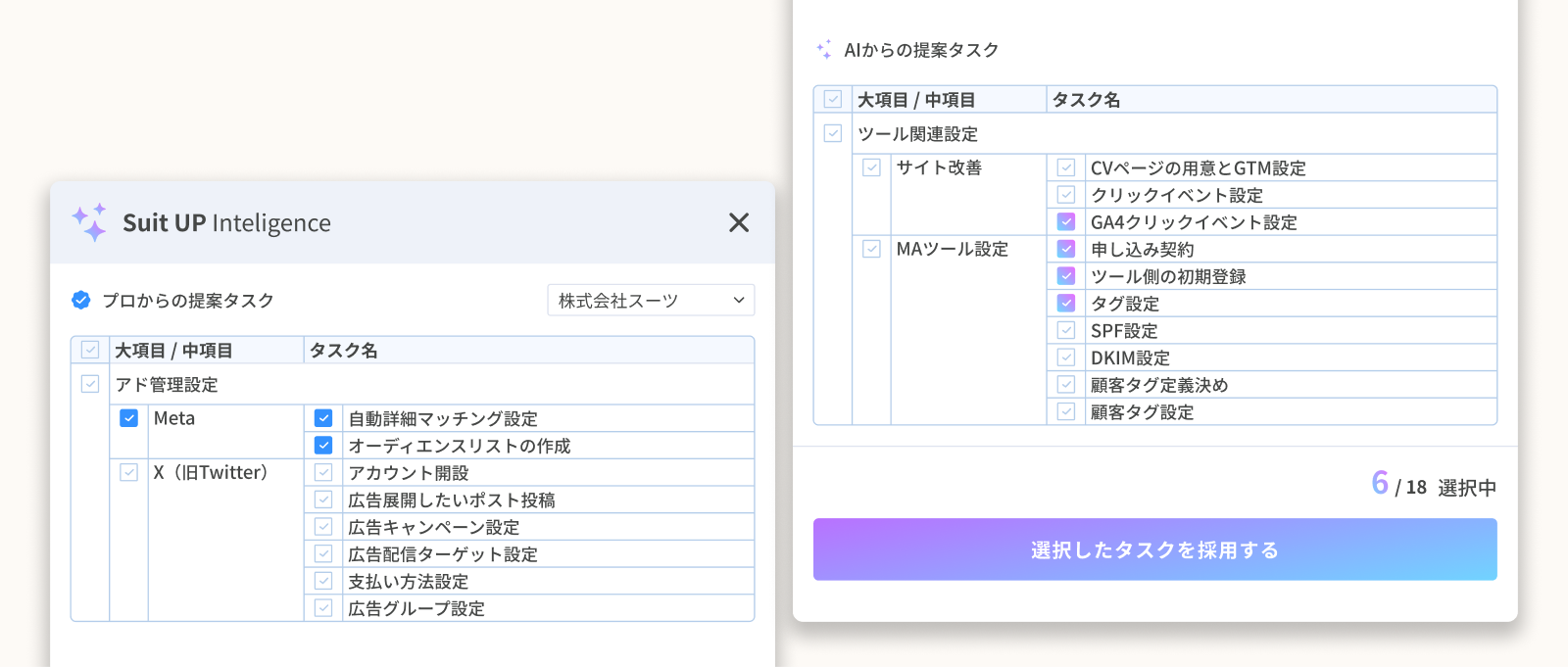Image resolution: width=1568 pixels, height=667 pixels.
Task: Check the アカウント開設 task checkbox
Action: tap(323, 472)
